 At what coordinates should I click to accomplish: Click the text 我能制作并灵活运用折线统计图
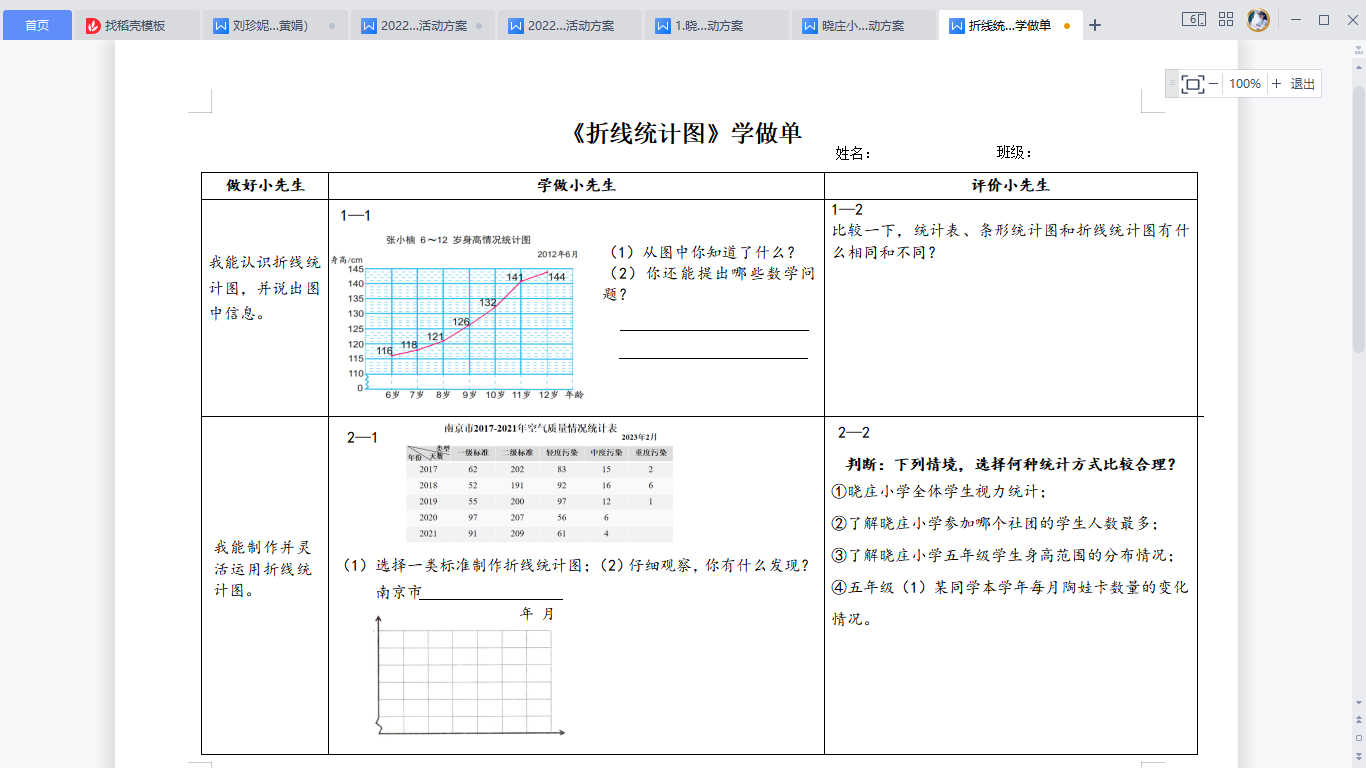click(265, 569)
